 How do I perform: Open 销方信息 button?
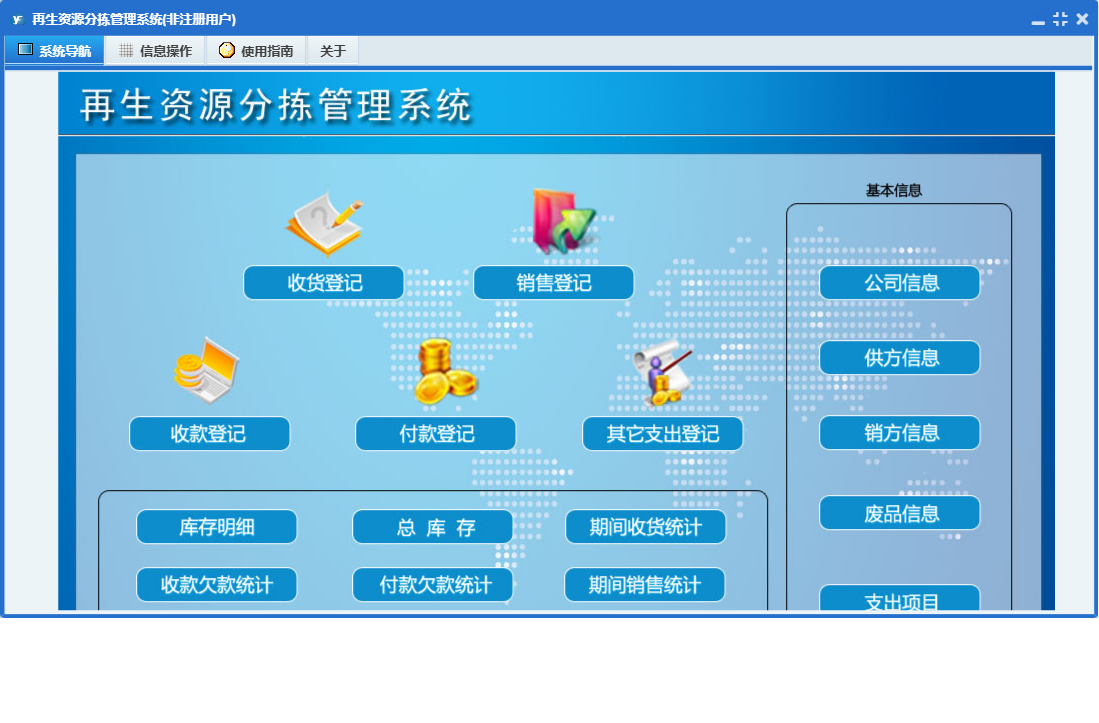(x=900, y=432)
